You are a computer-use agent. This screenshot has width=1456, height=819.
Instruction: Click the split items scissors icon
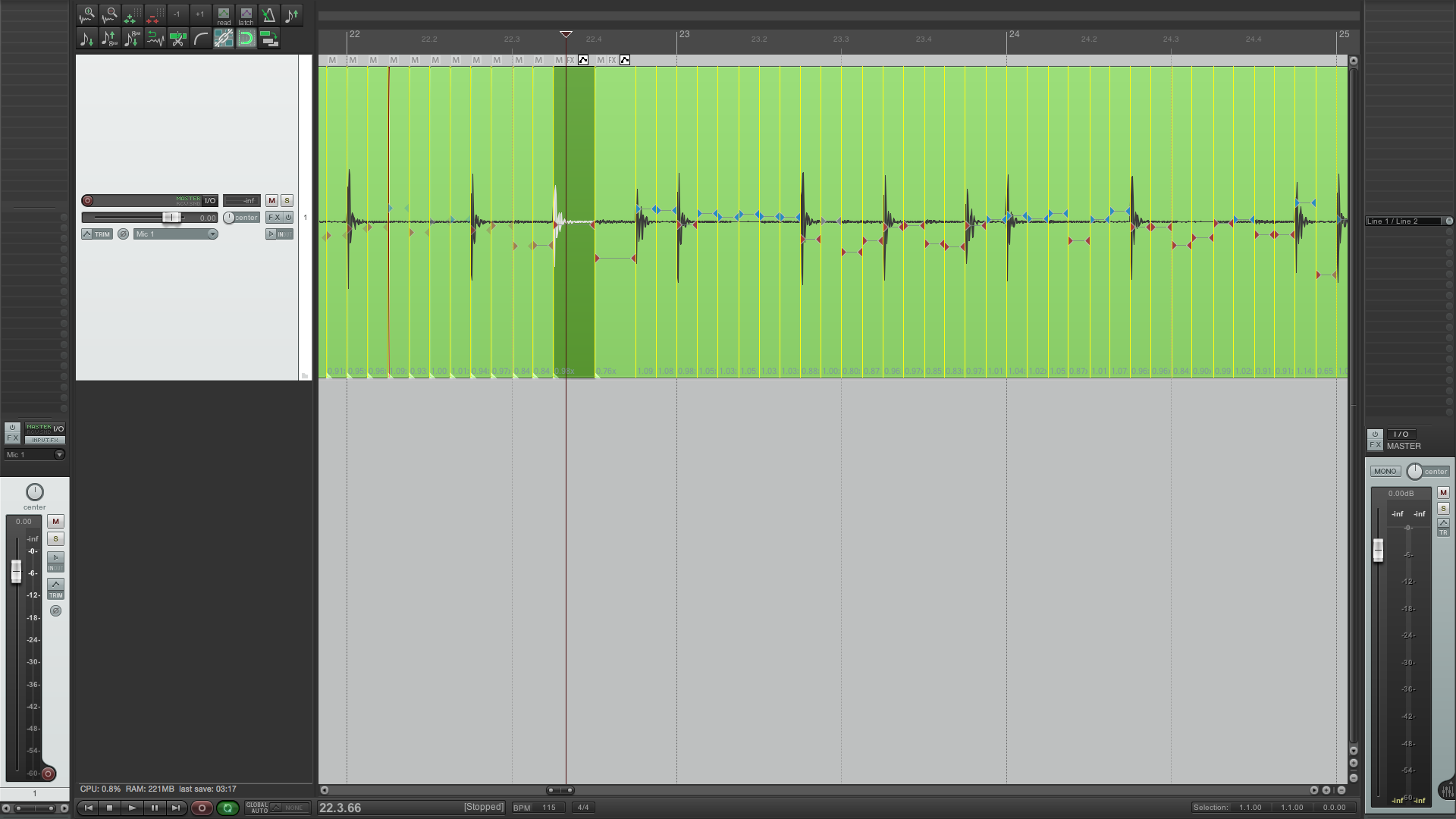178,38
